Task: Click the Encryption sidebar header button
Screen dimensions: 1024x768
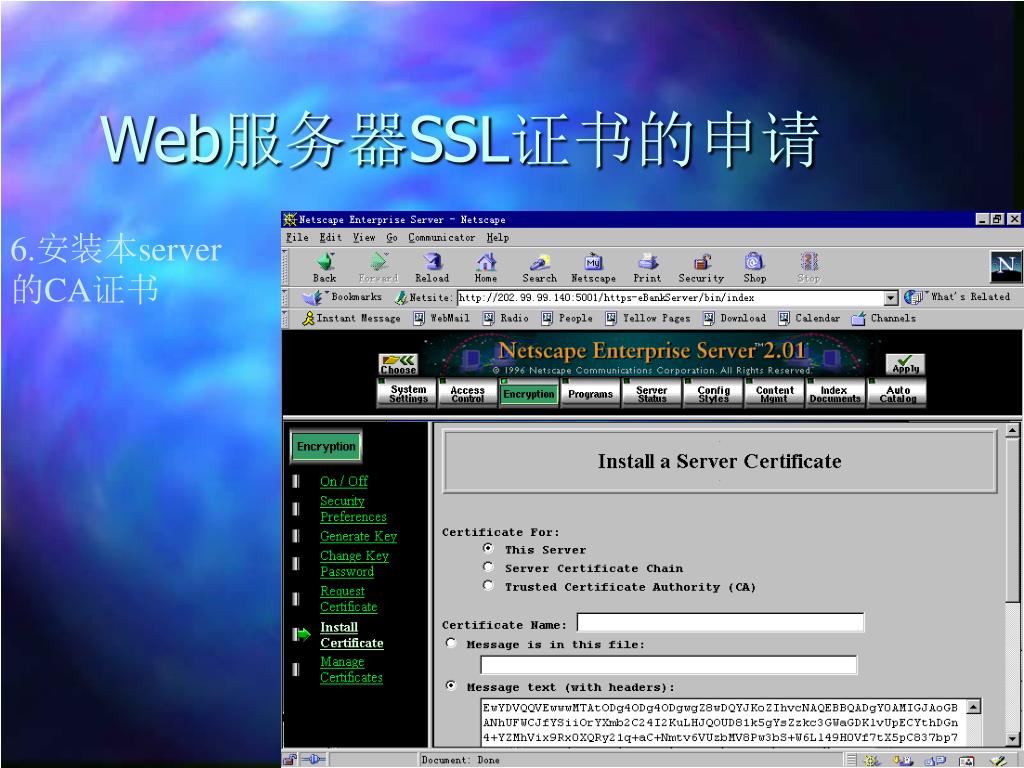Action: [326, 447]
